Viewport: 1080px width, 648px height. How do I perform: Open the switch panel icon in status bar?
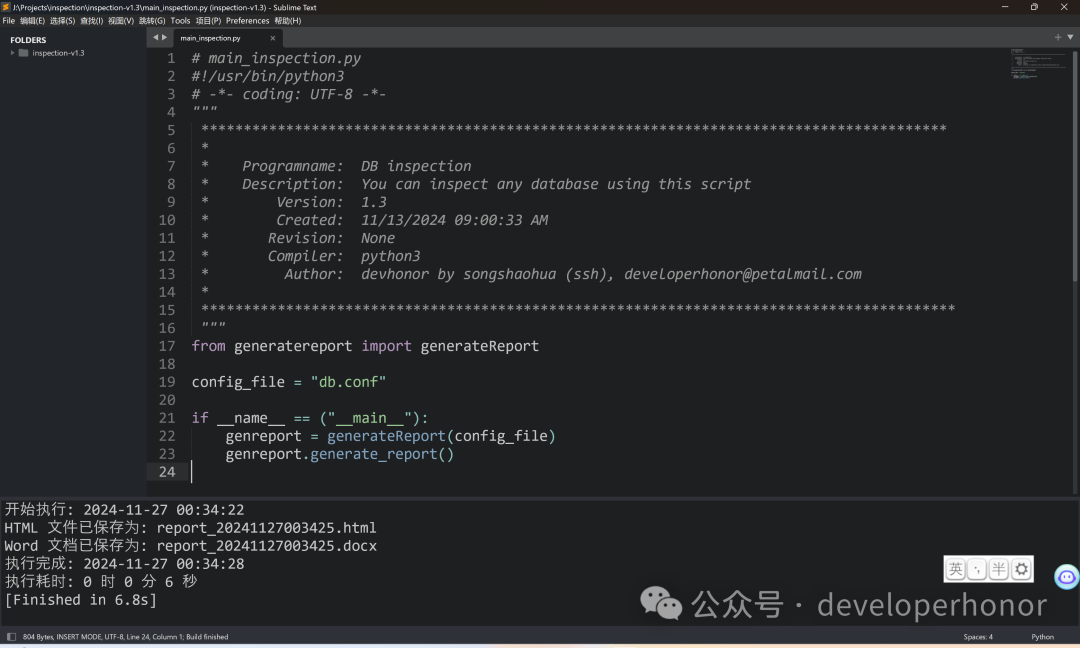pyautogui.click(x=11, y=637)
